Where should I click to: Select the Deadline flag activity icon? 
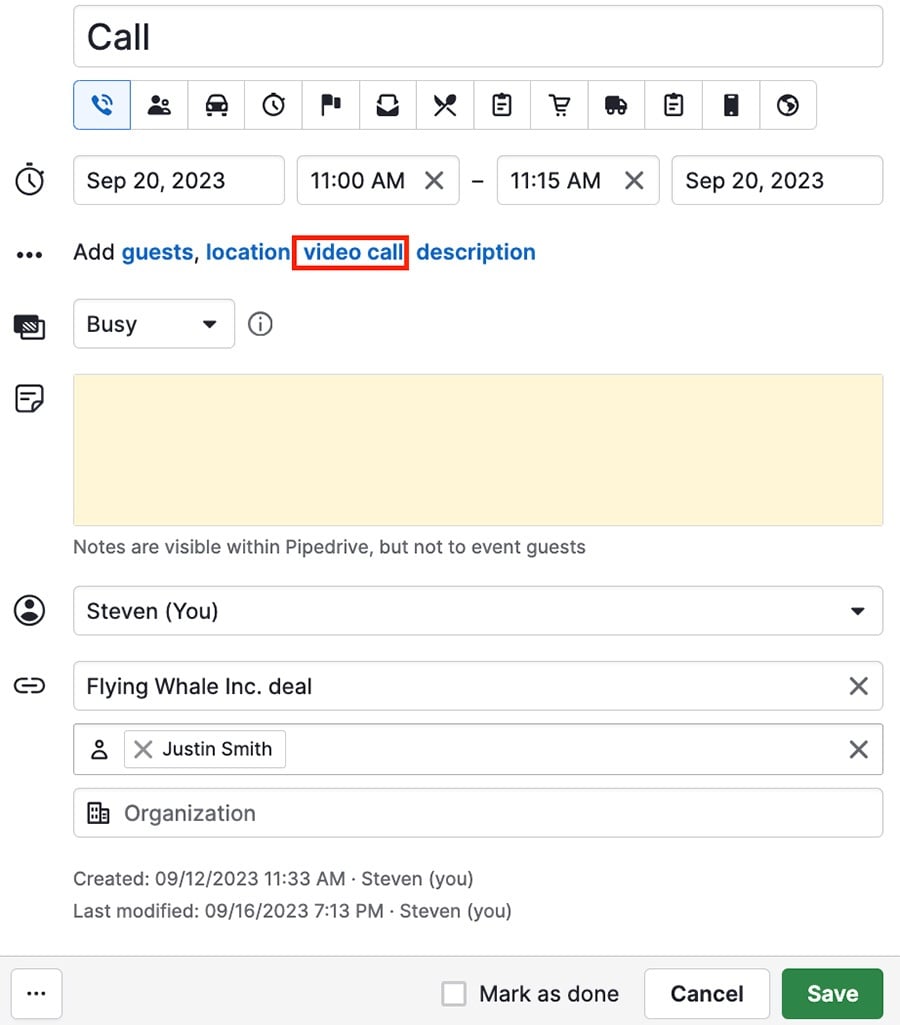point(331,105)
